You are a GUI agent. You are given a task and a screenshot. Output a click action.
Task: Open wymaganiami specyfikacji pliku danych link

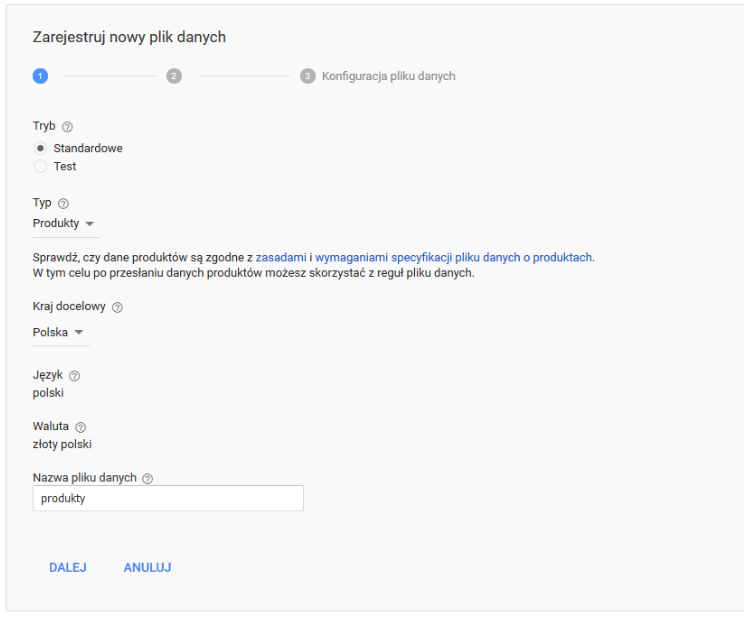tap(454, 257)
